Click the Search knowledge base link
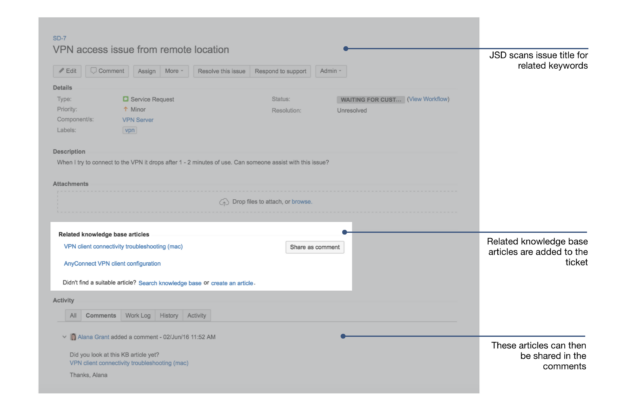The width and height of the screenshot is (625, 405). 170,283
